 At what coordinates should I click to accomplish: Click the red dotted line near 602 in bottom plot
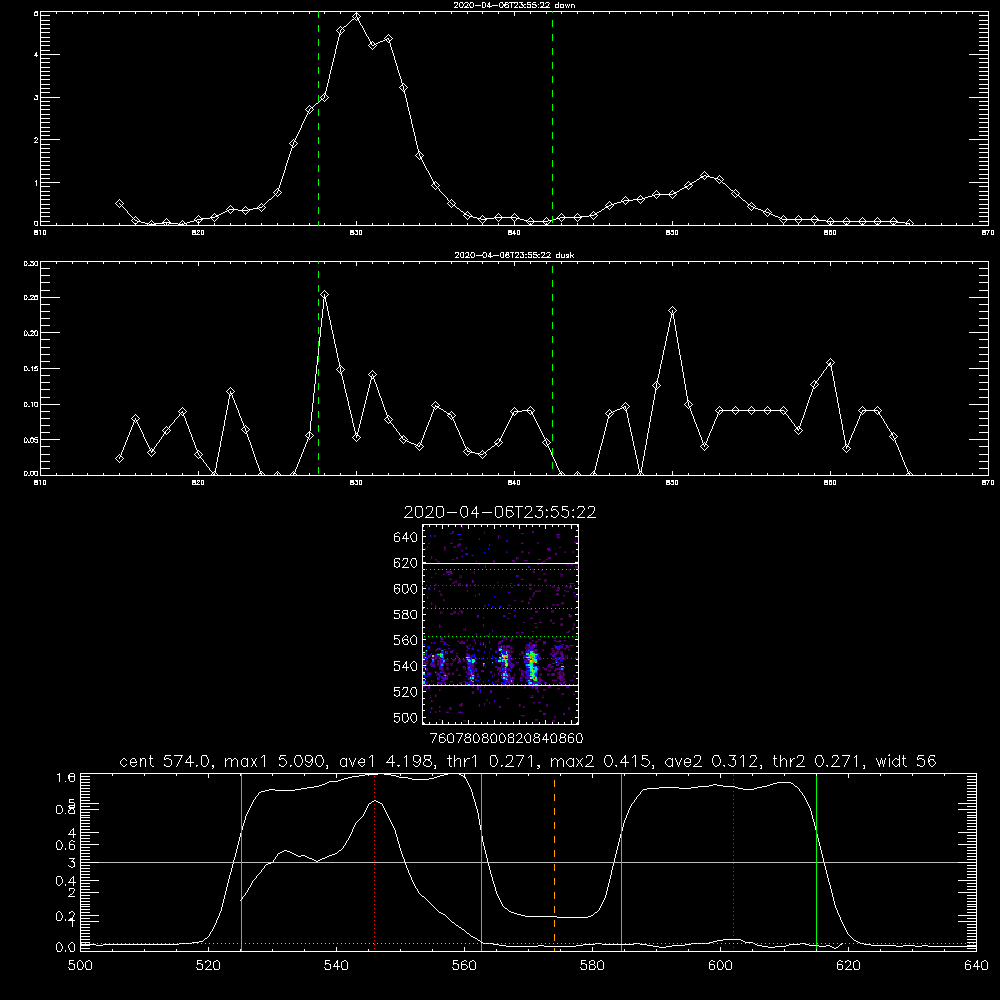733,861
